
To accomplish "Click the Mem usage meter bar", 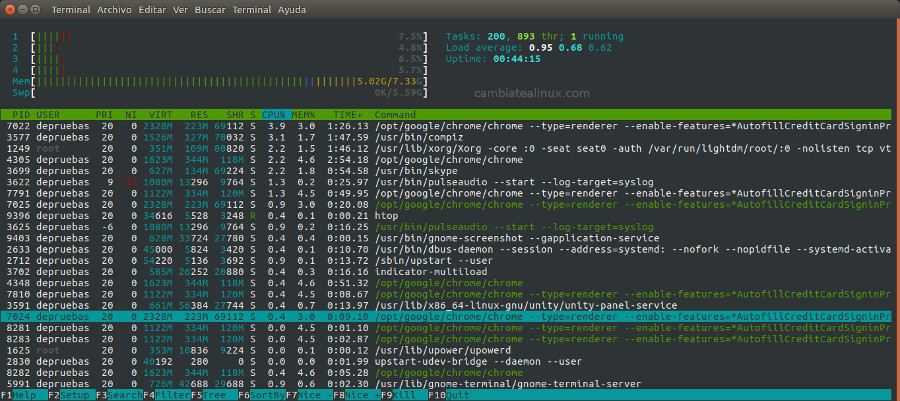I will [x=230, y=81].
